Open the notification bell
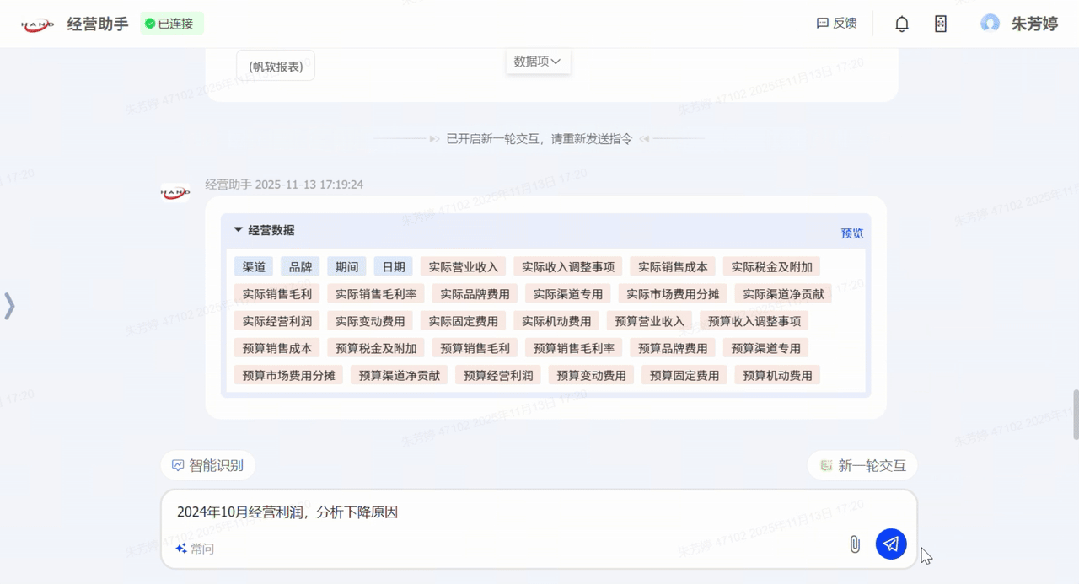This screenshot has width=1079, height=584. click(x=901, y=24)
